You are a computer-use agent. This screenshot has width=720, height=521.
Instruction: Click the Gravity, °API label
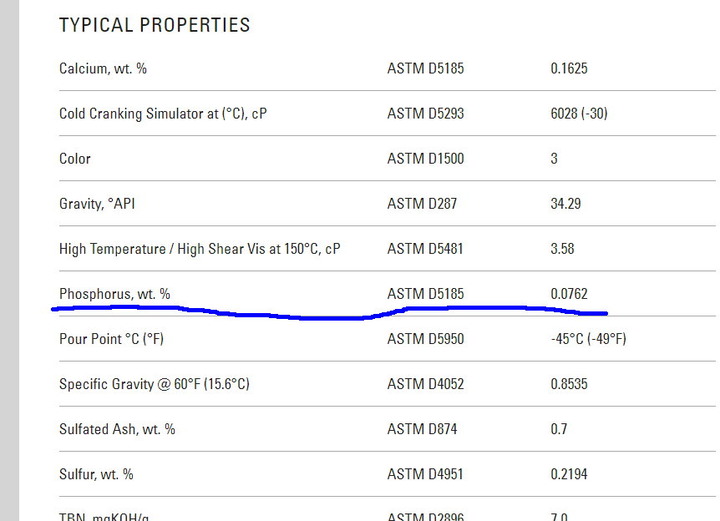(96, 204)
